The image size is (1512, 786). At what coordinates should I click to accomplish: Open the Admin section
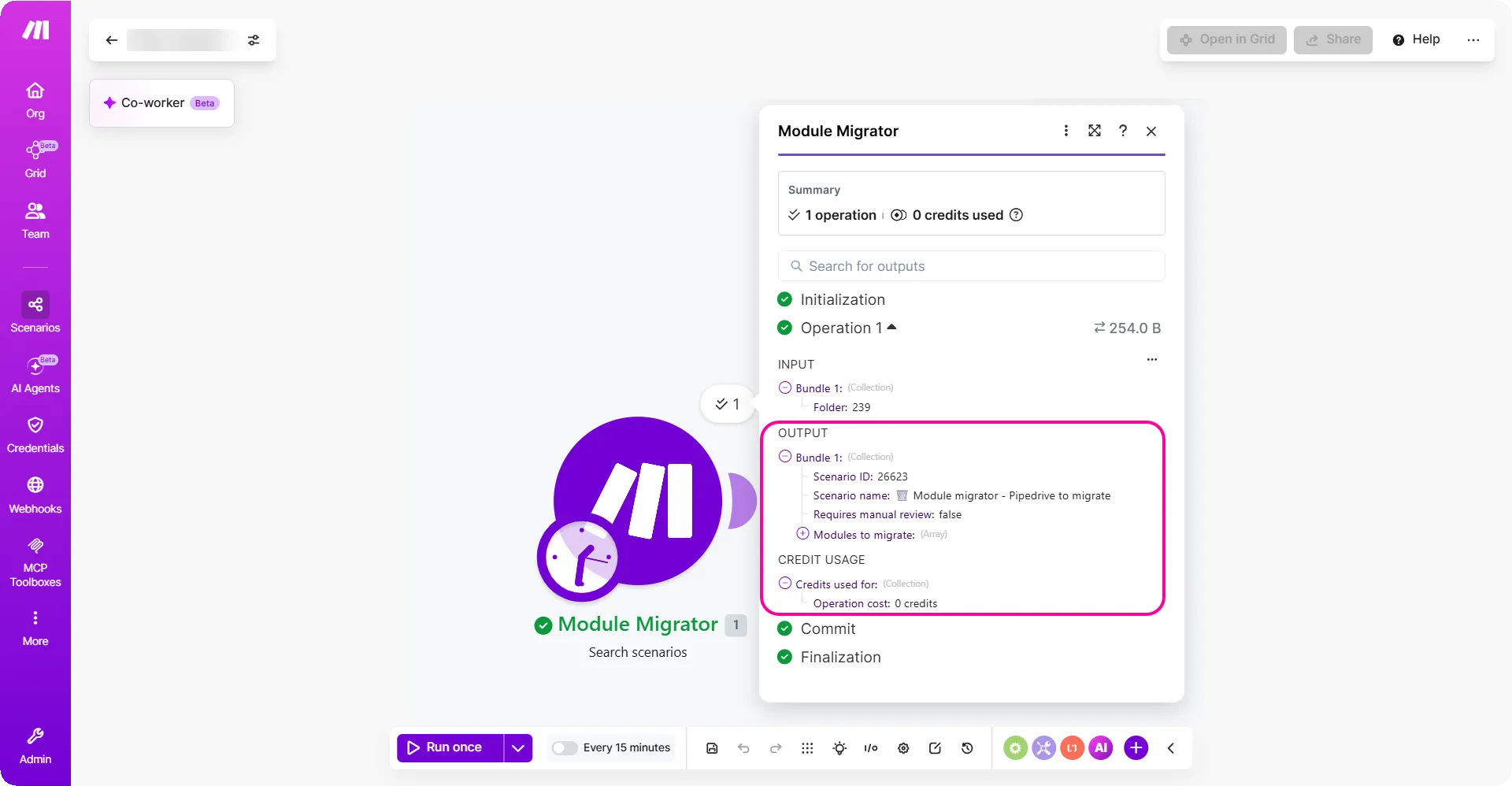tap(35, 746)
